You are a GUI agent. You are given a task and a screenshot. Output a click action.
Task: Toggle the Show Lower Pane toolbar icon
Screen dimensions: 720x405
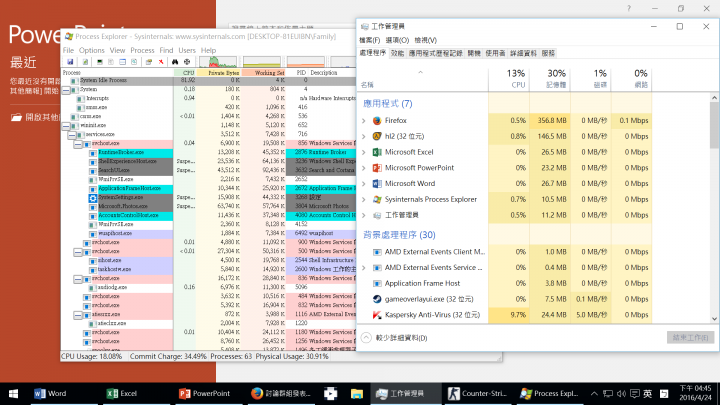click(123, 62)
